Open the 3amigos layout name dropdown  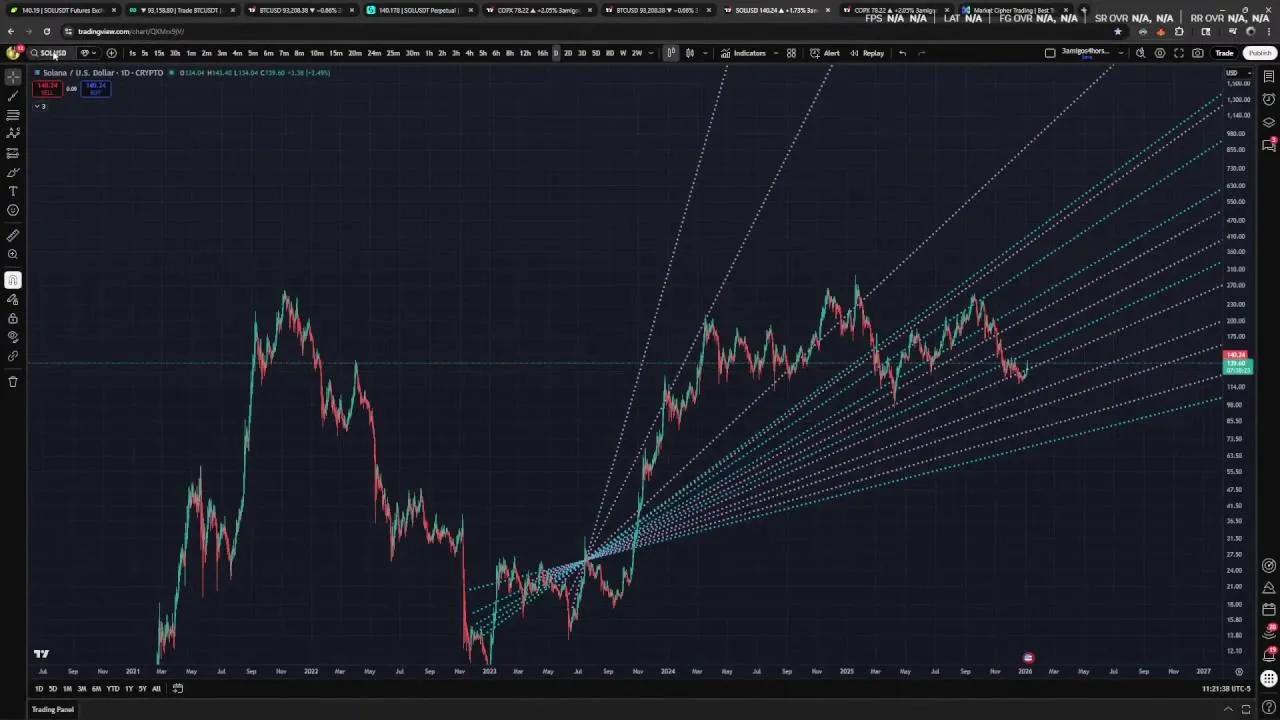pos(1120,53)
